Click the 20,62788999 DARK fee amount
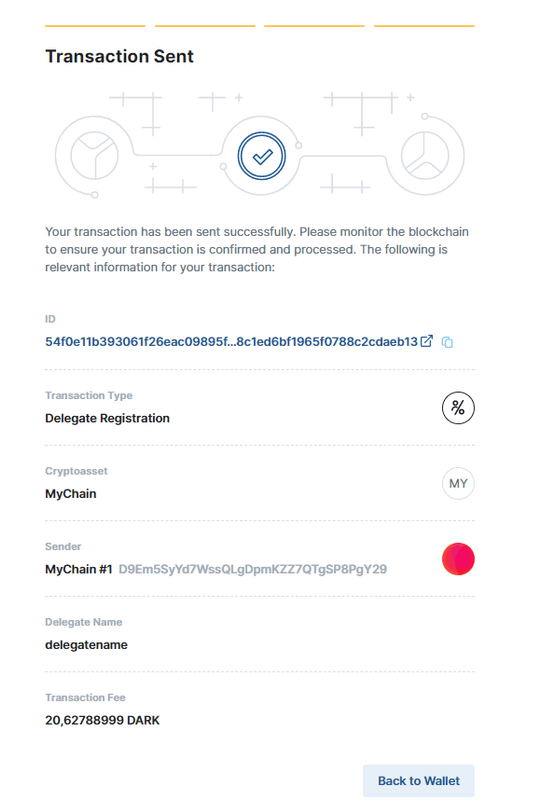Screen dimensions: 555x800 coord(102,720)
